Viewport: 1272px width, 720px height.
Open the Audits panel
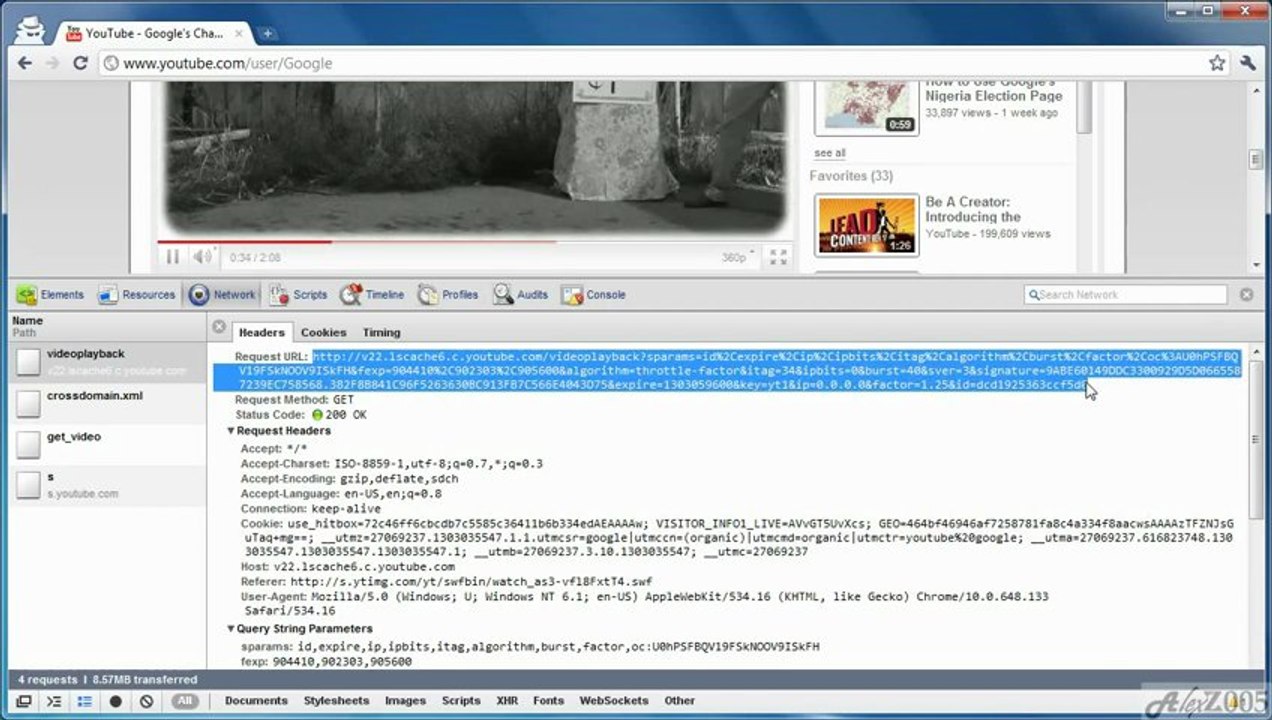point(520,295)
